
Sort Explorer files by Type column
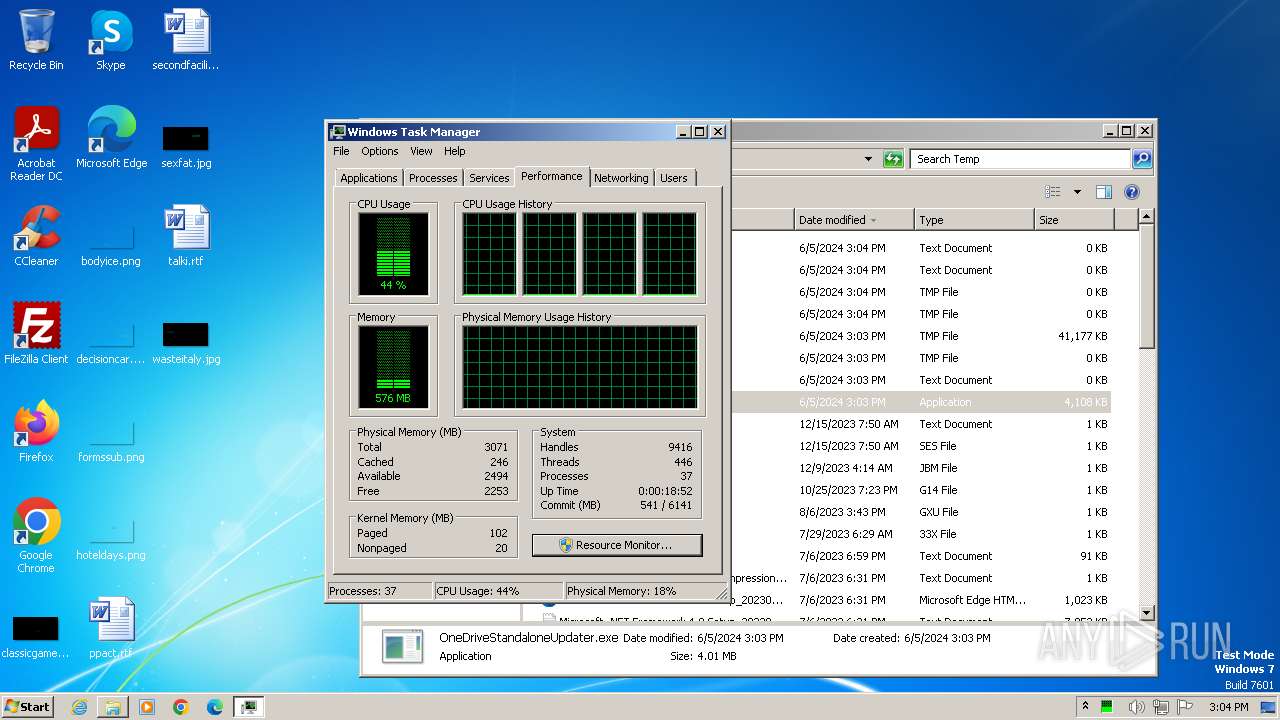pyautogui.click(x=973, y=220)
